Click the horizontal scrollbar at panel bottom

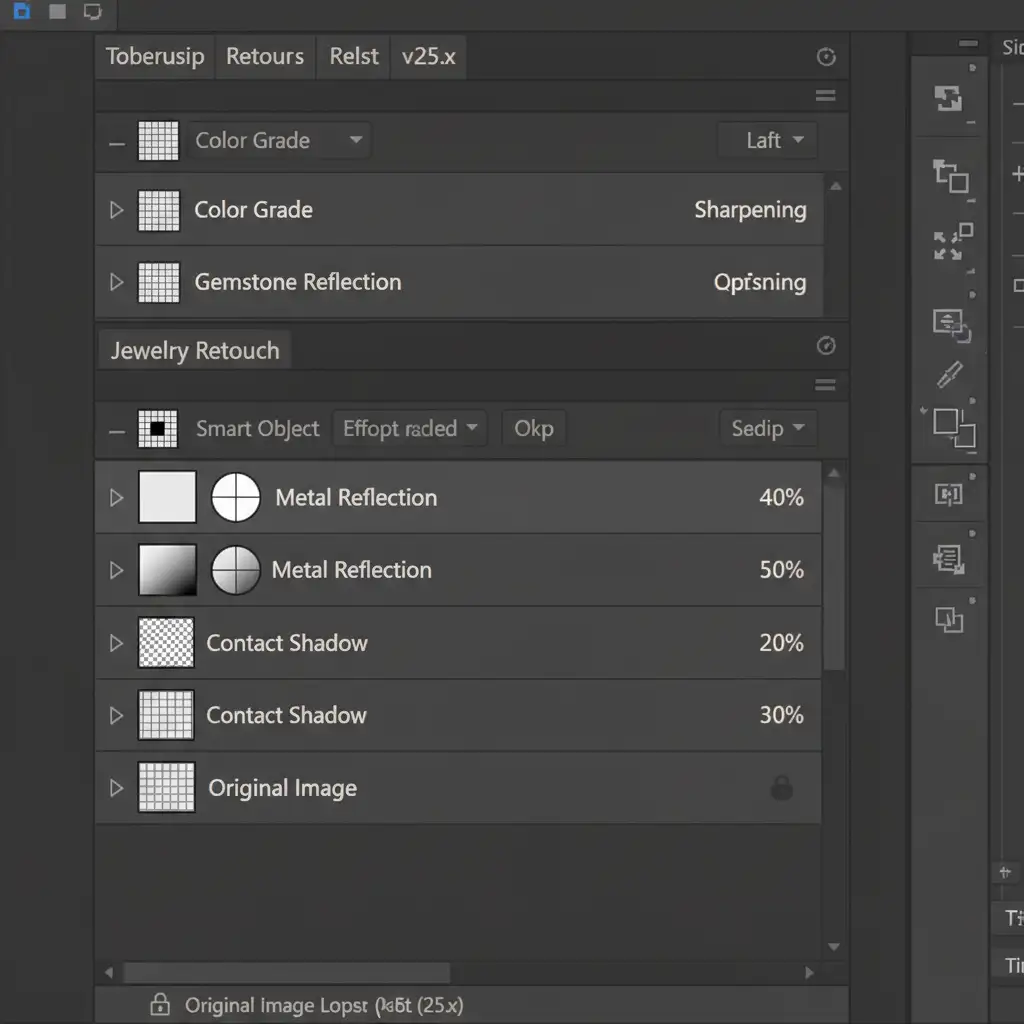point(285,972)
